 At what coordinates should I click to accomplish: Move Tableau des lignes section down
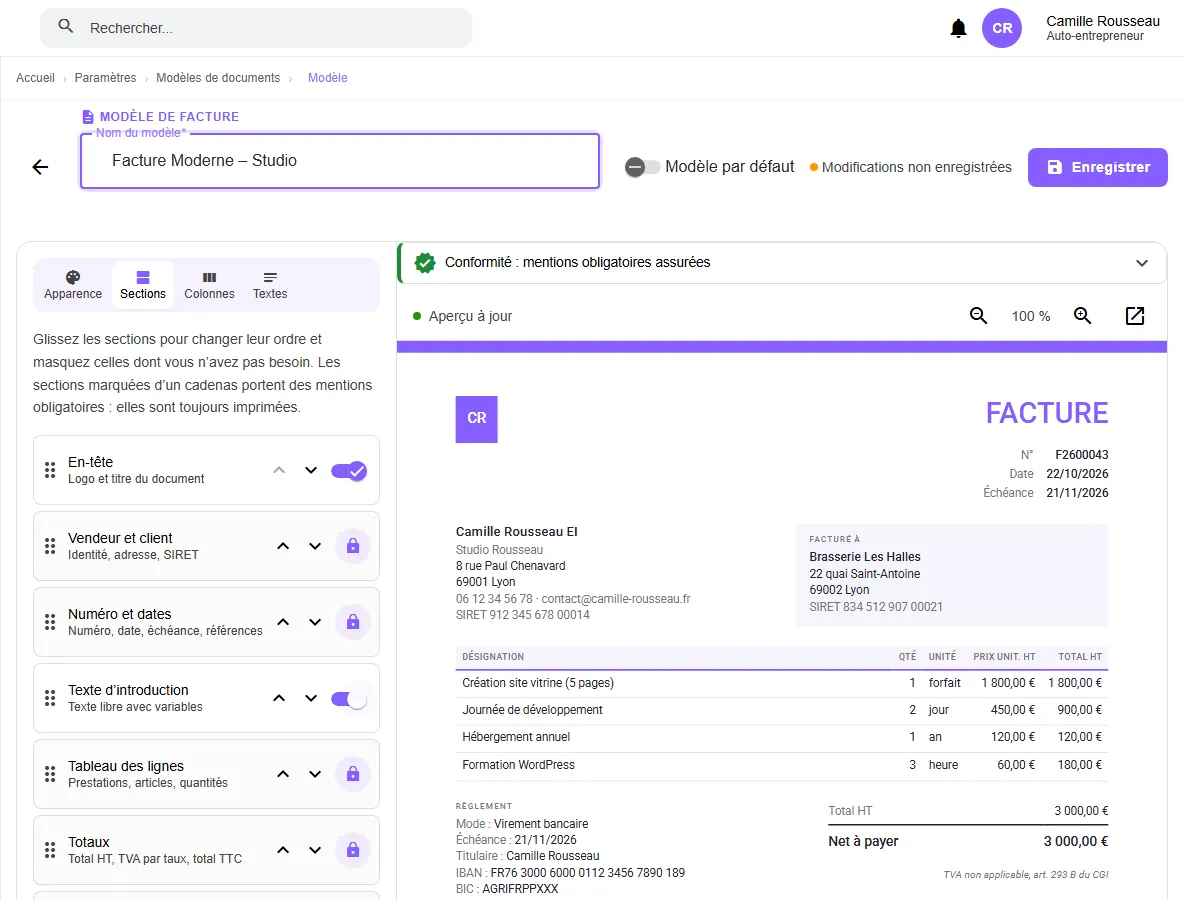[x=315, y=774]
